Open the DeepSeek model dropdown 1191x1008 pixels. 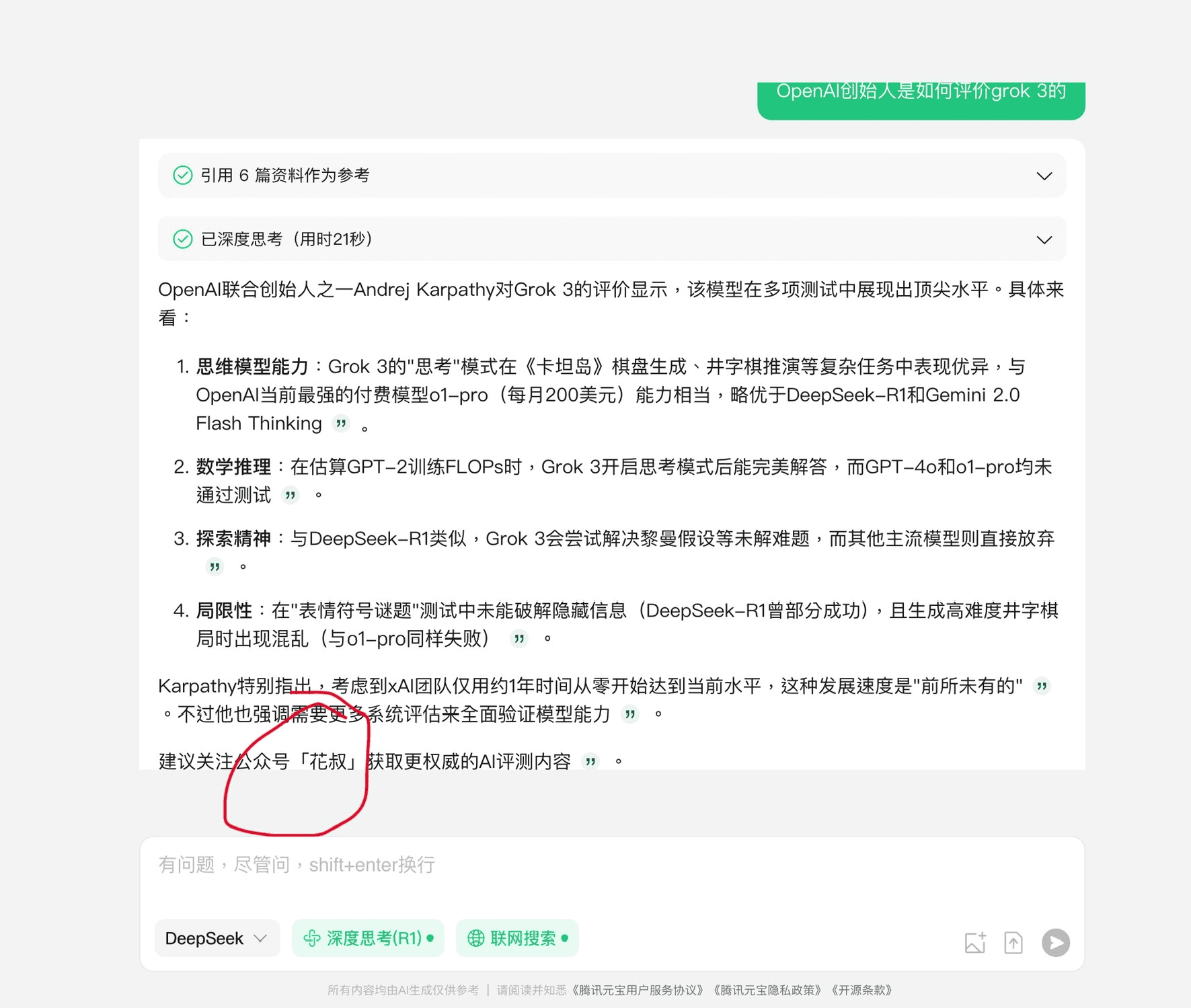pos(217,938)
